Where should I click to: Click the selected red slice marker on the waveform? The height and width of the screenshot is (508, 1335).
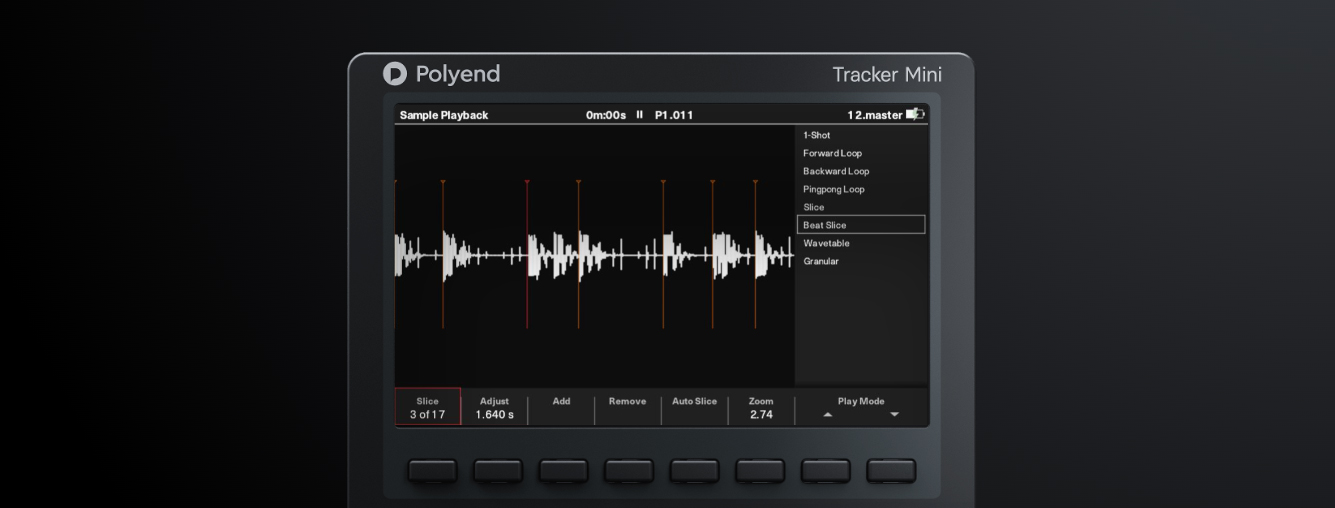(527, 254)
